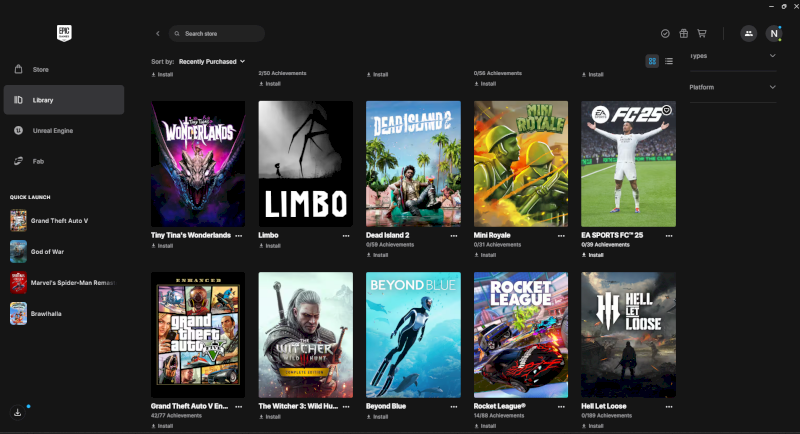Open the Limbo game cover
The height and width of the screenshot is (434, 800).
(306, 164)
